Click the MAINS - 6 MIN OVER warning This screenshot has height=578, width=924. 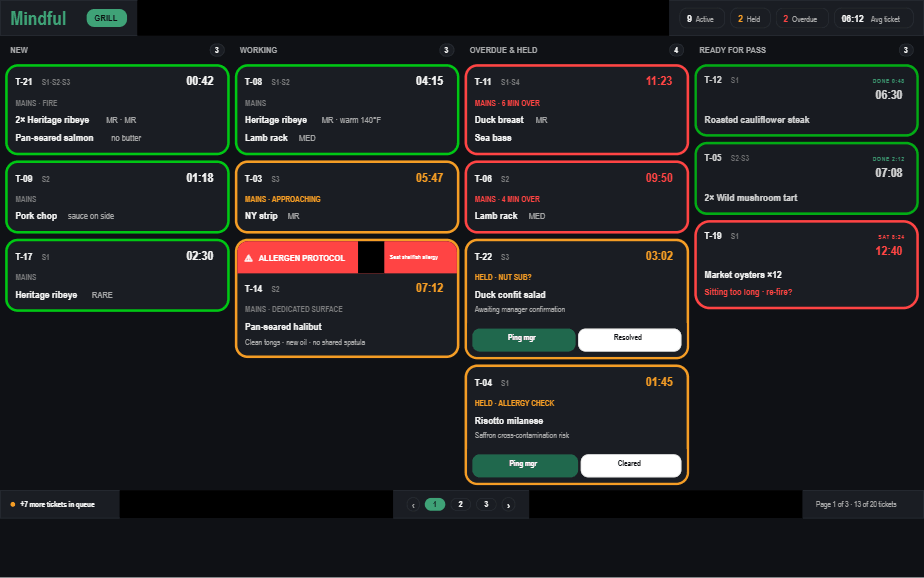pos(507,103)
